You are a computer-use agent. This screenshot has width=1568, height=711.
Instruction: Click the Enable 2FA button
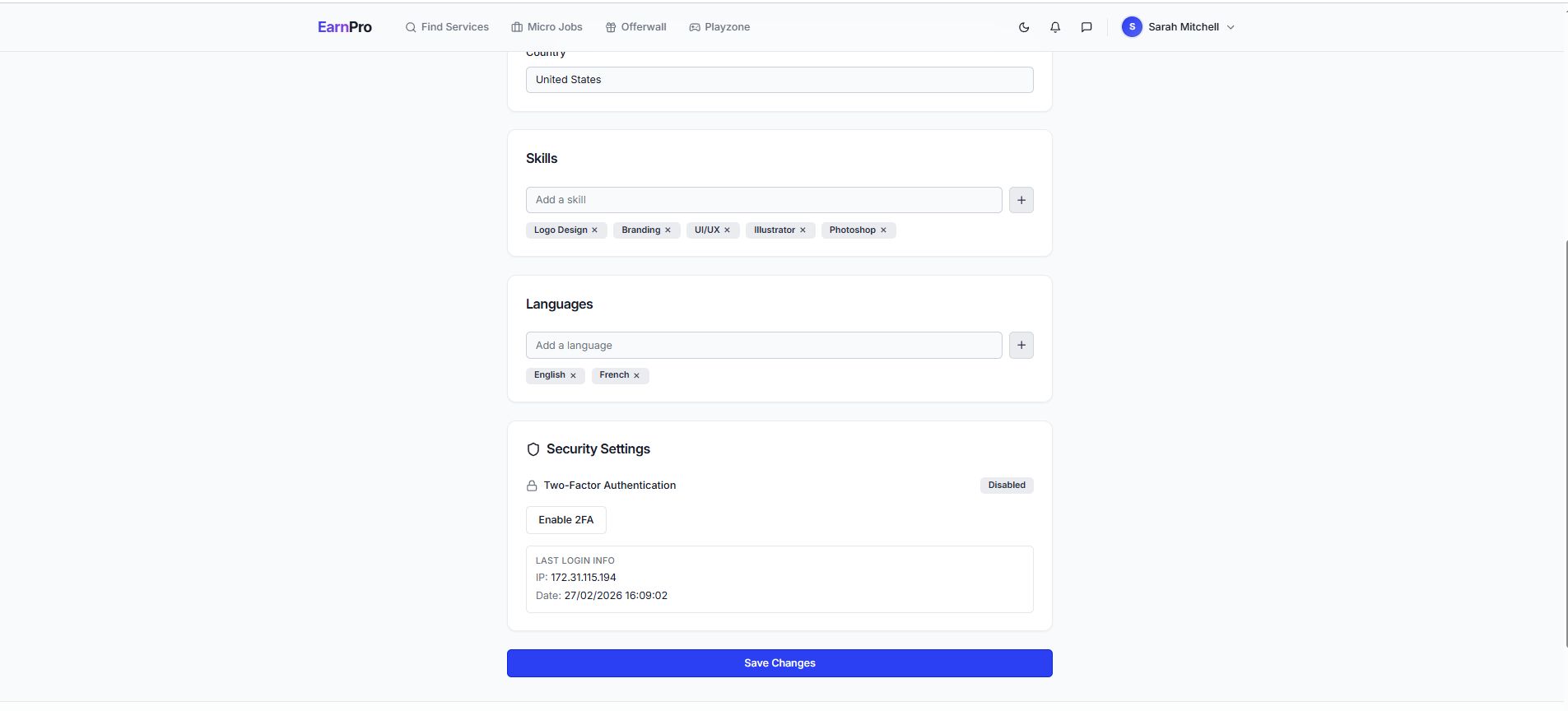[565, 520]
